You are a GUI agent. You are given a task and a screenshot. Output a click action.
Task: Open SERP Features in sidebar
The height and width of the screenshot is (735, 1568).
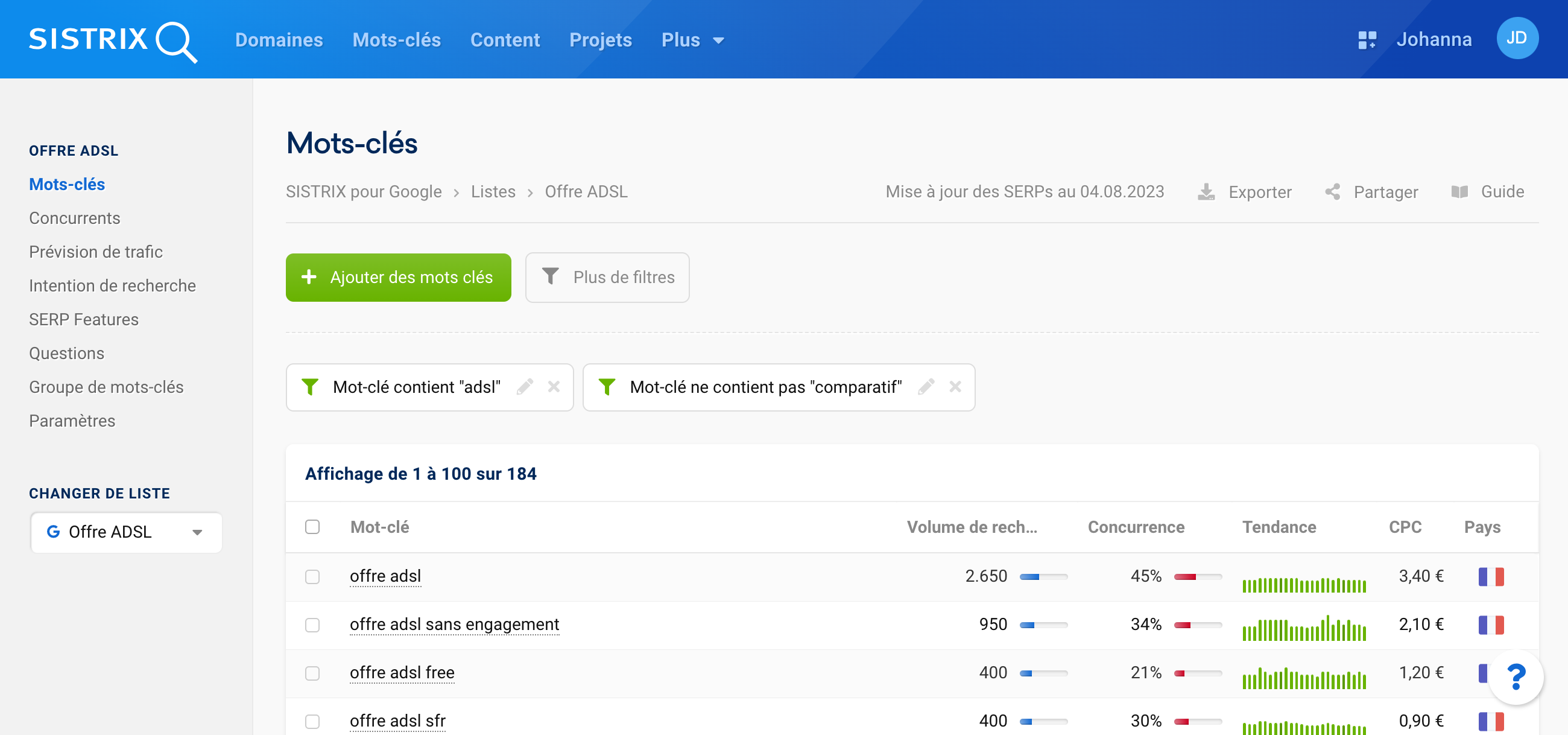(x=83, y=319)
